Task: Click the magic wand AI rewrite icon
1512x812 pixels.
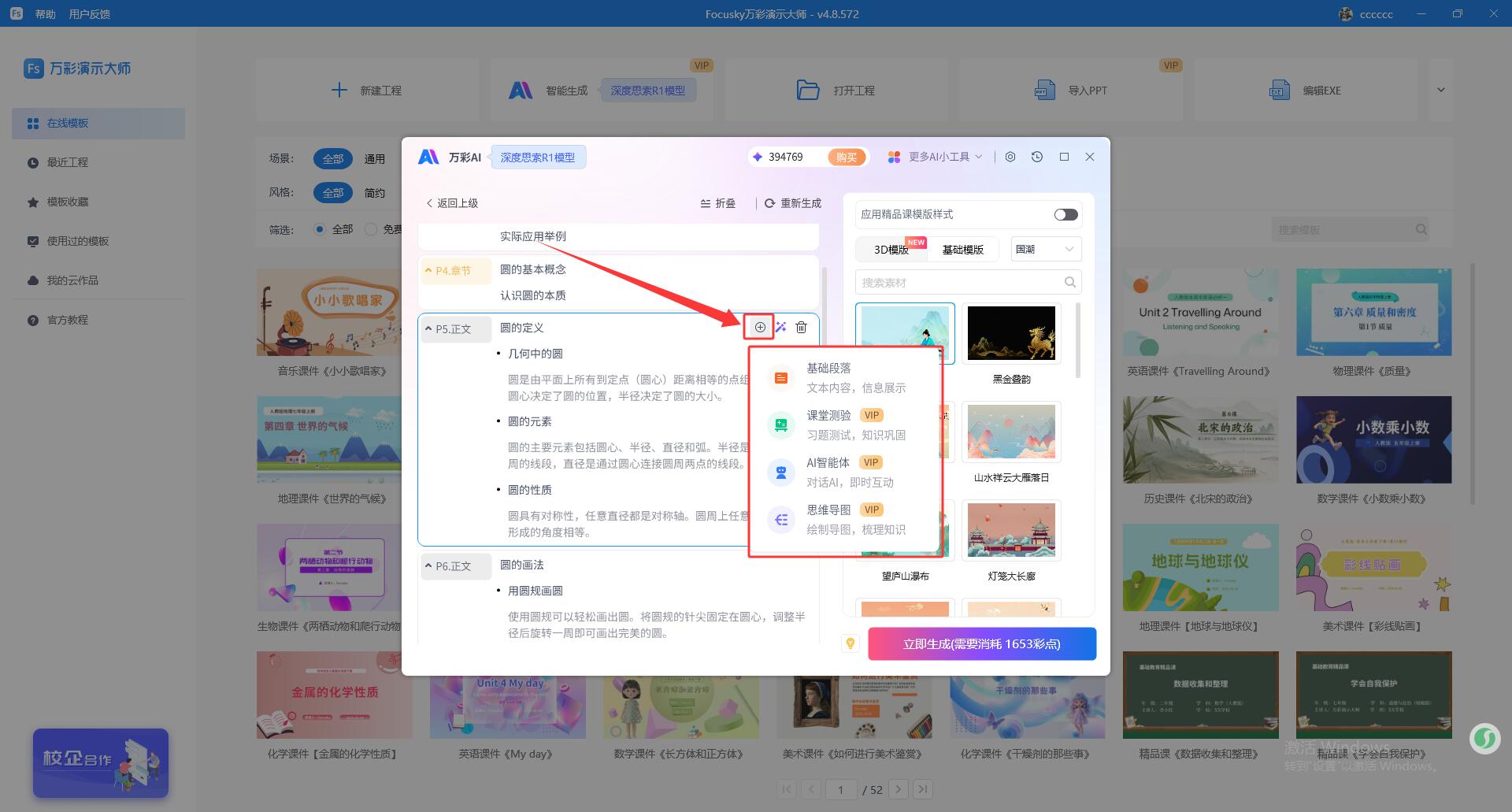Action: [780, 327]
